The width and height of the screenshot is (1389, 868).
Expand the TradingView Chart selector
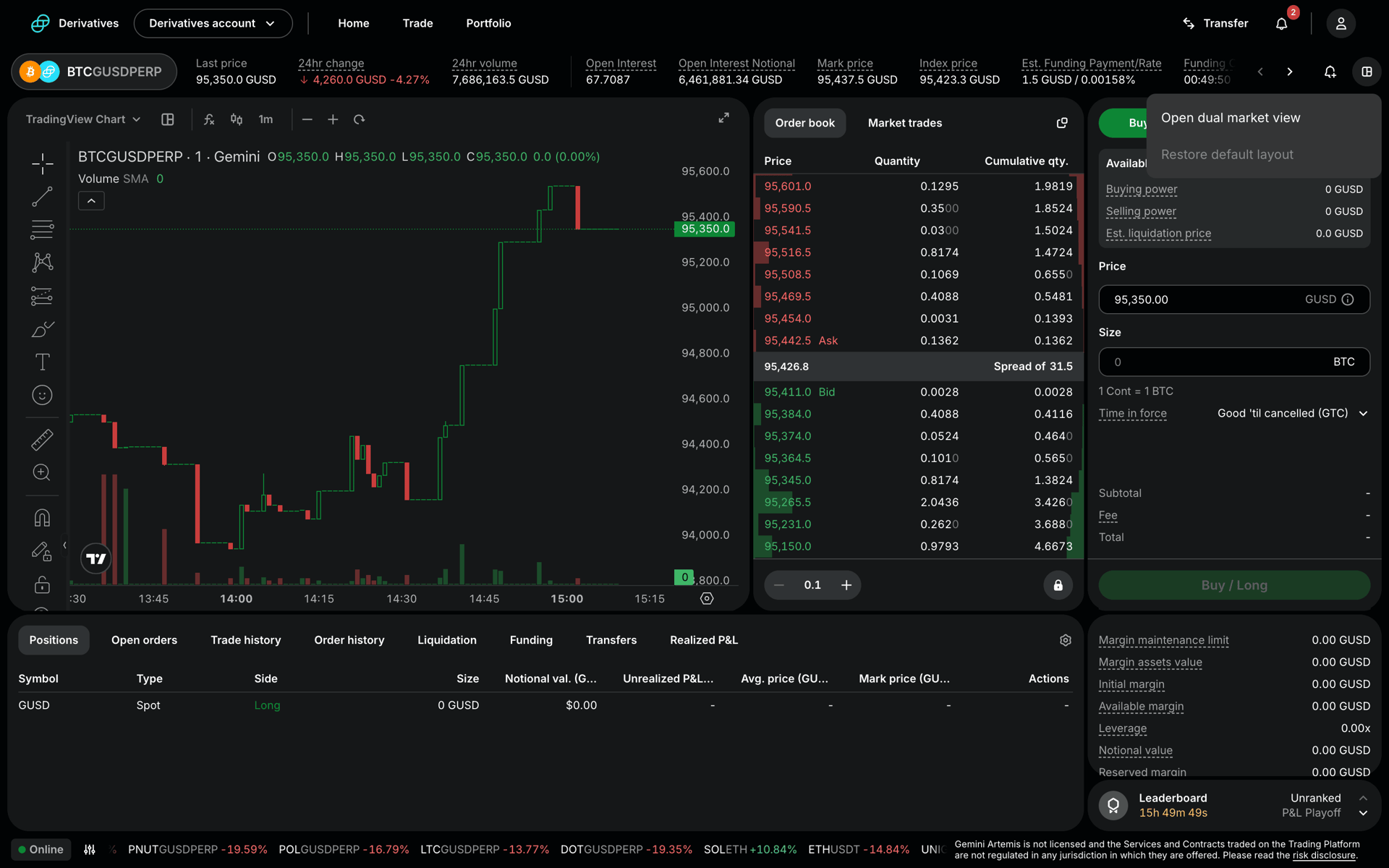[83, 119]
